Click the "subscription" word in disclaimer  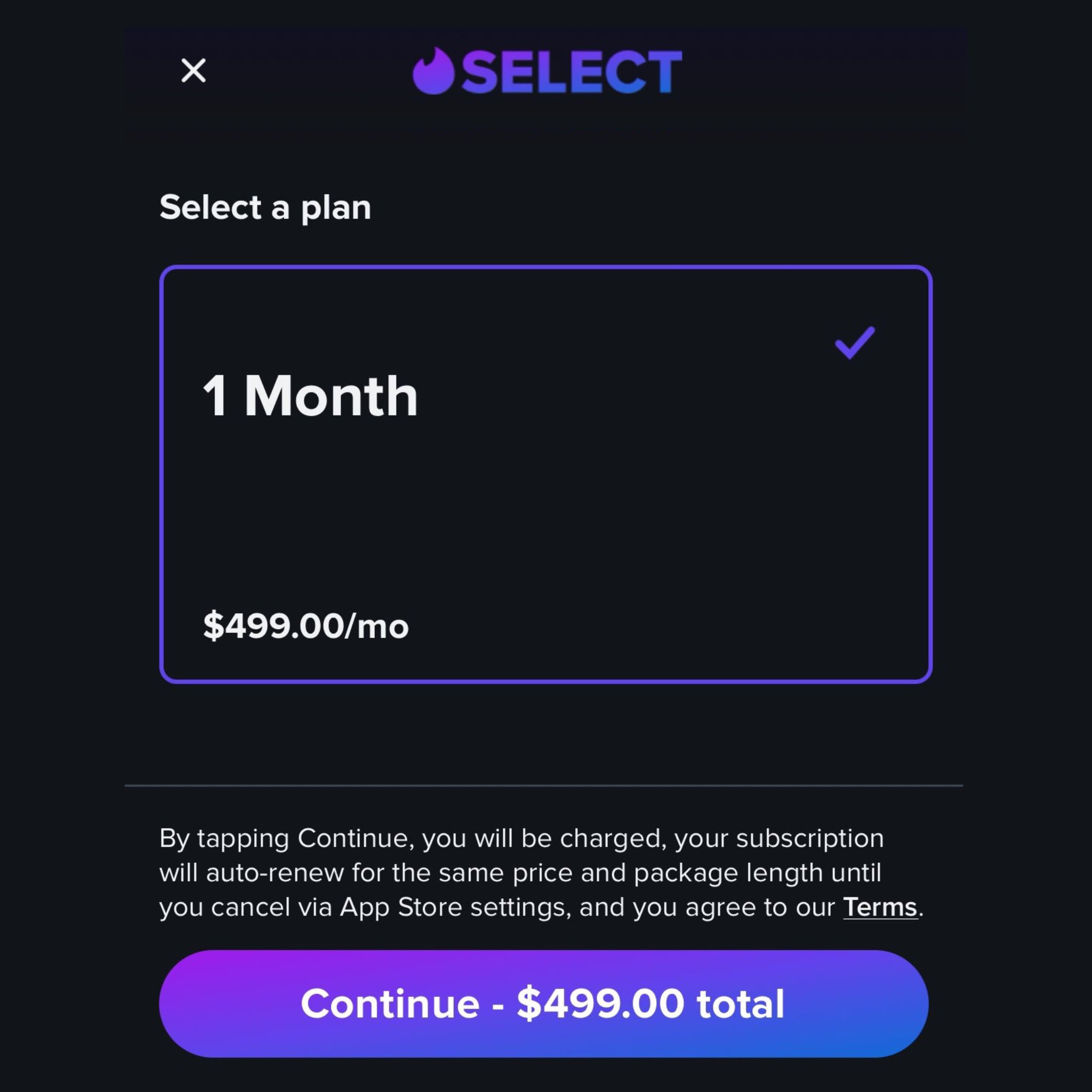coord(810,839)
